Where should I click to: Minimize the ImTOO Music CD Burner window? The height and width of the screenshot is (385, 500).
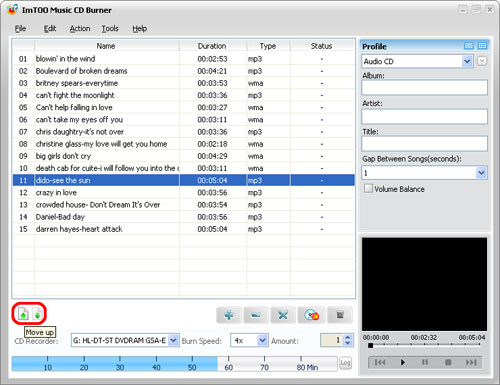click(463, 10)
